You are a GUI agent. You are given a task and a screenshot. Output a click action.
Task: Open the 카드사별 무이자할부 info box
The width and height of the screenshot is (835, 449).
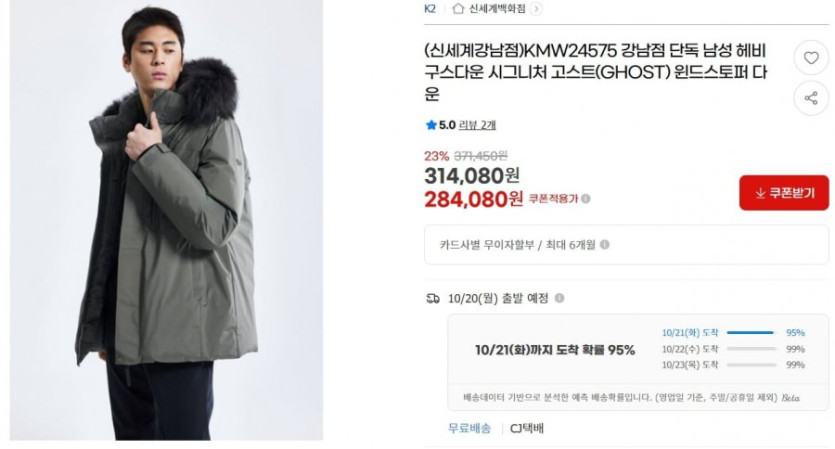click(626, 244)
